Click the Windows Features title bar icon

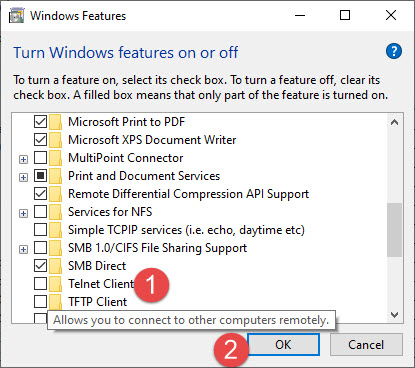(16, 16)
